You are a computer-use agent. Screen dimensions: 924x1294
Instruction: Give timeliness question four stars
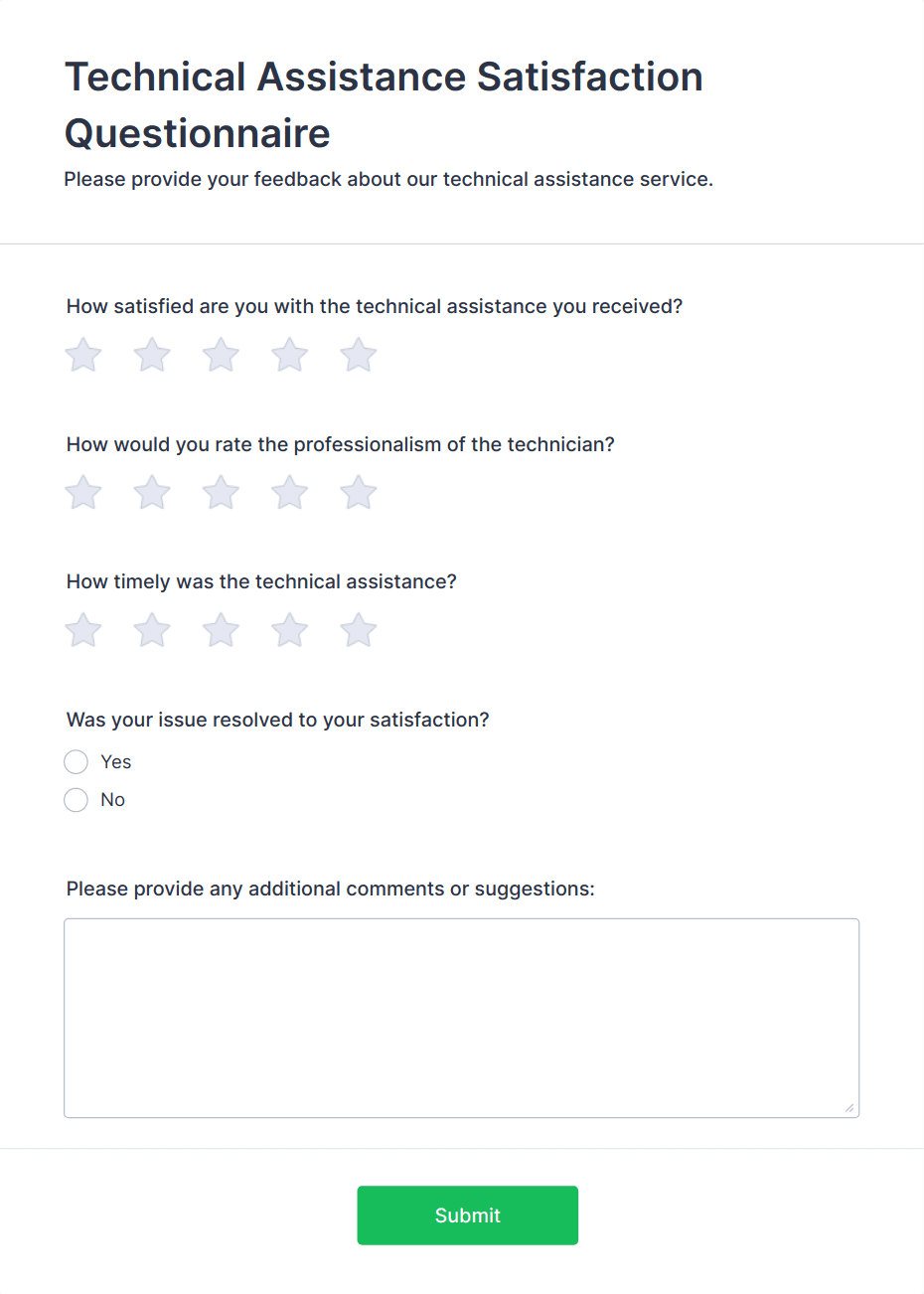pyautogui.click(x=290, y=630)
